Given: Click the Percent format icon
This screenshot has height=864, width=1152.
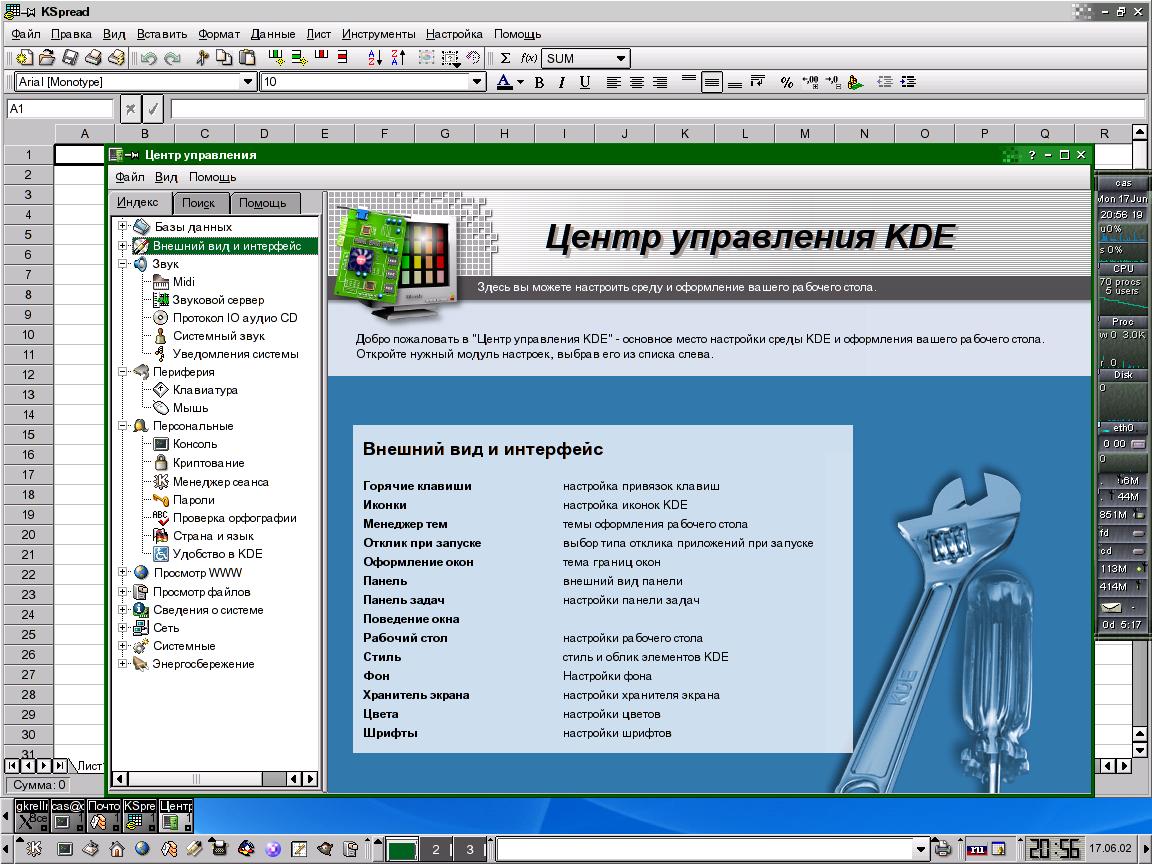Looking at the screenshot, I should 787,82.
